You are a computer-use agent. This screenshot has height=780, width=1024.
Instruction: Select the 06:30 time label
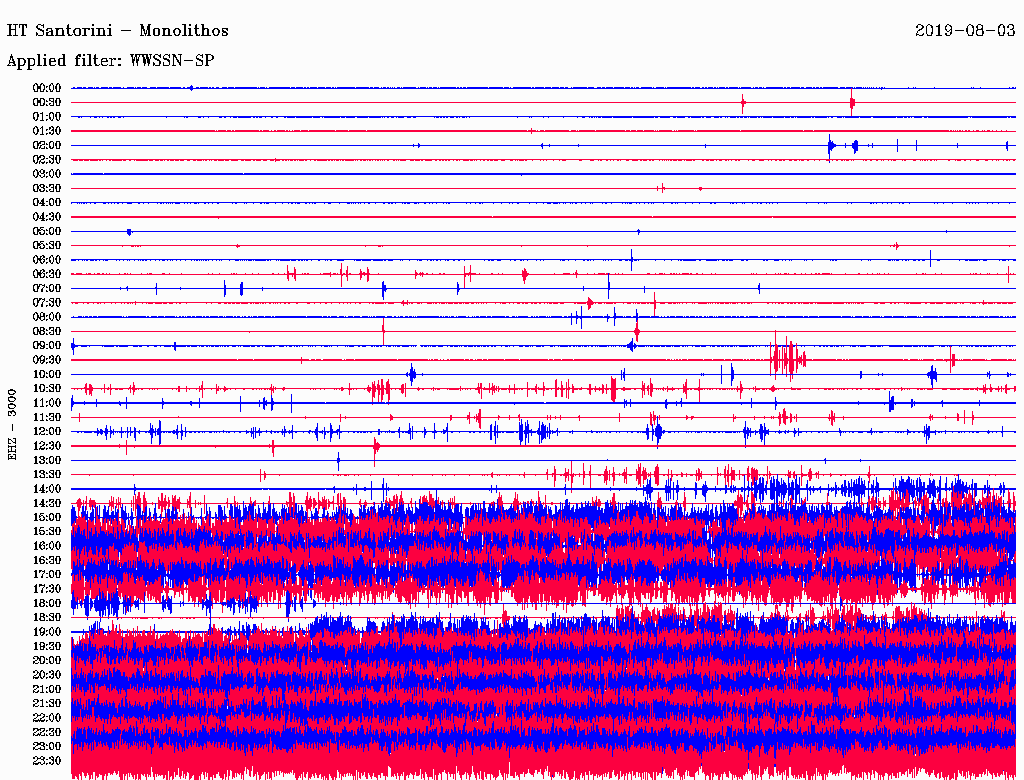[x=47, y=274]
